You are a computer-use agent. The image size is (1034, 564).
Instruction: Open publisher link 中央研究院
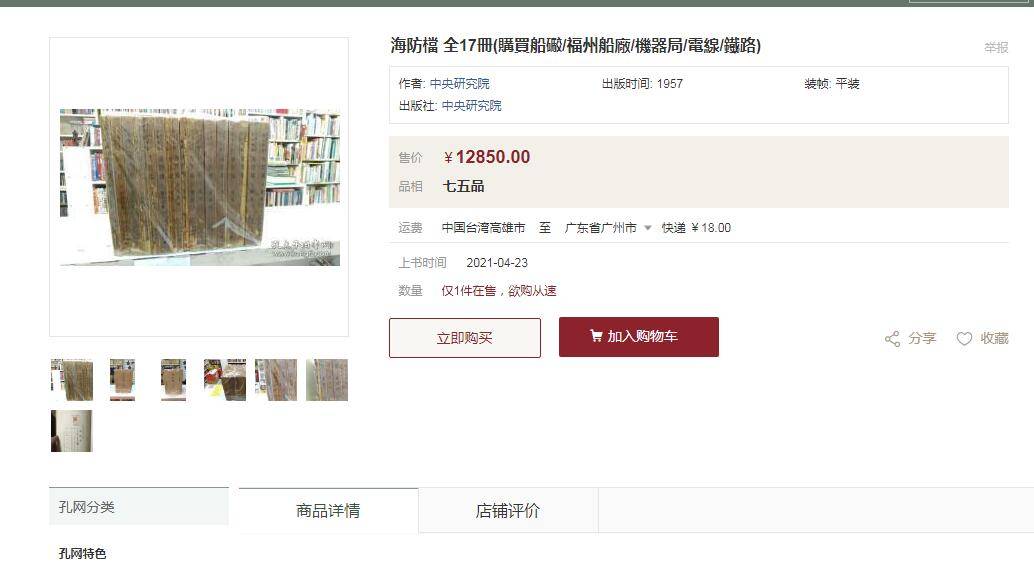click(471, 106)
